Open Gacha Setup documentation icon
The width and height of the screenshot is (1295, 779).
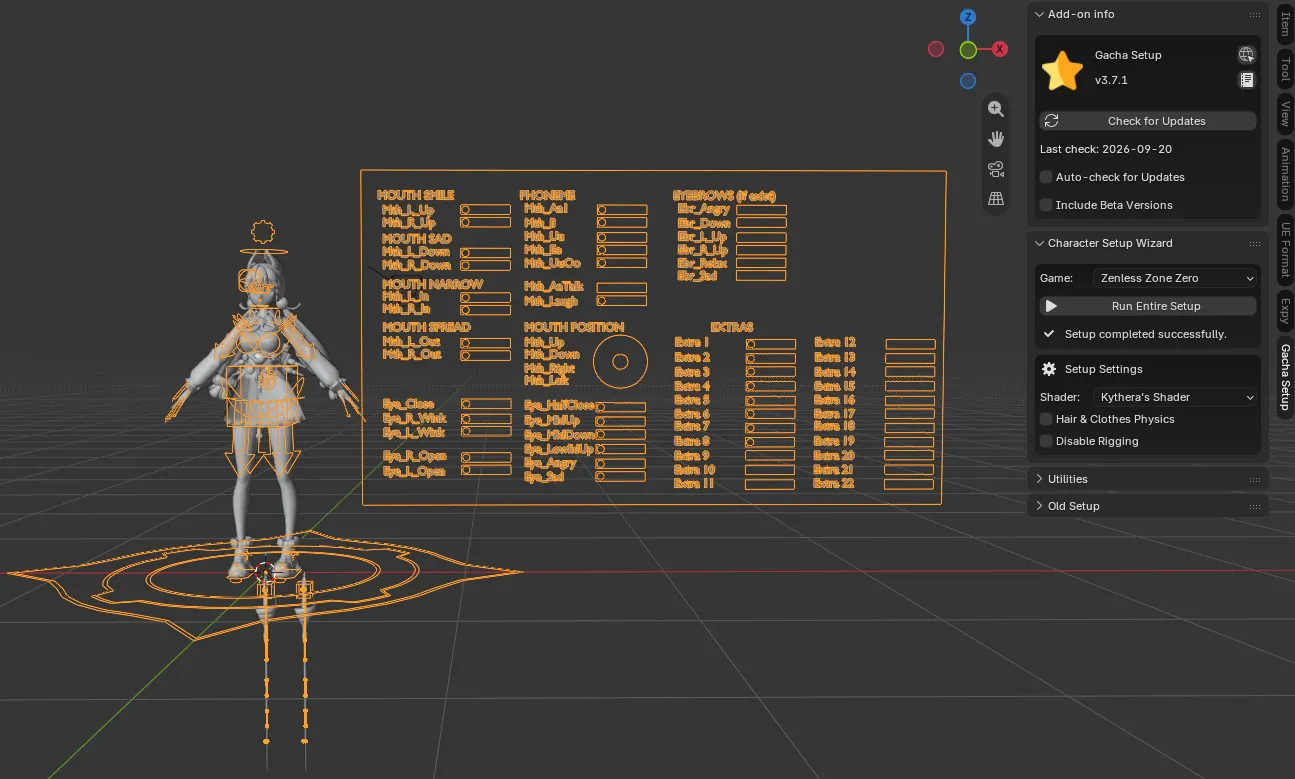[1246, 80]
